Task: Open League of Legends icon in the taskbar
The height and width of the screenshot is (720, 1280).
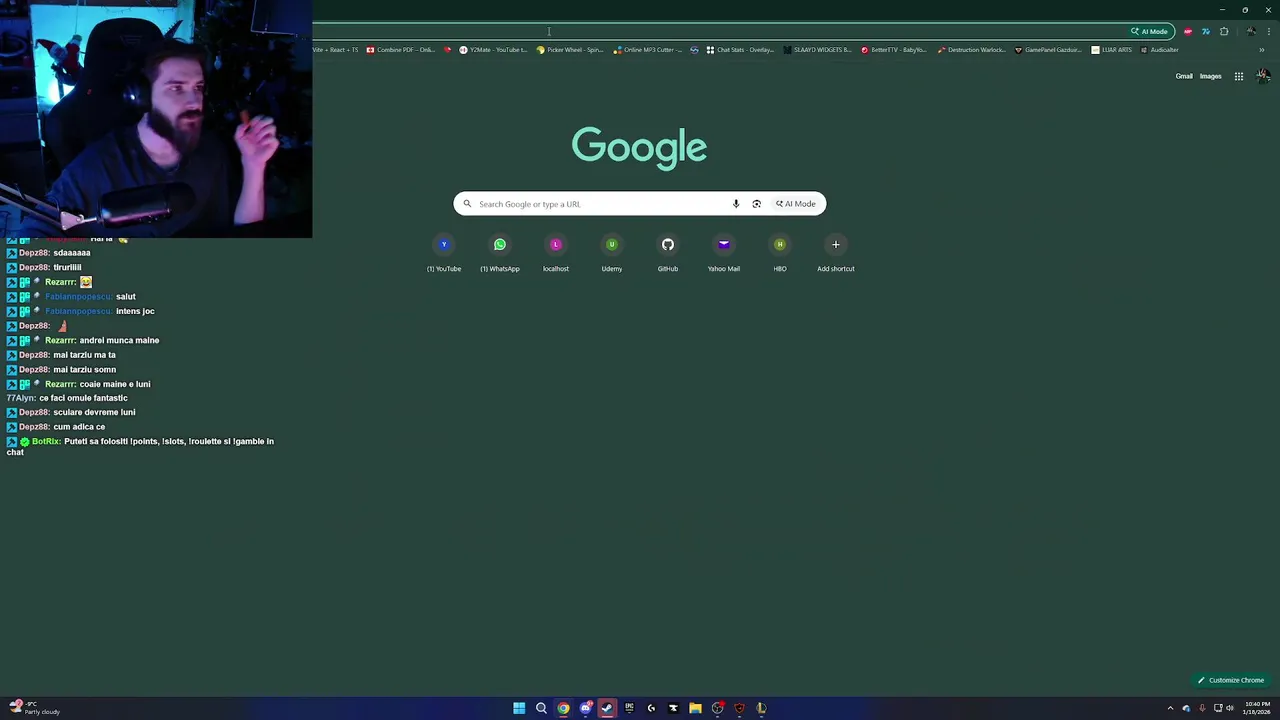Action: click(x=761, y=708)
